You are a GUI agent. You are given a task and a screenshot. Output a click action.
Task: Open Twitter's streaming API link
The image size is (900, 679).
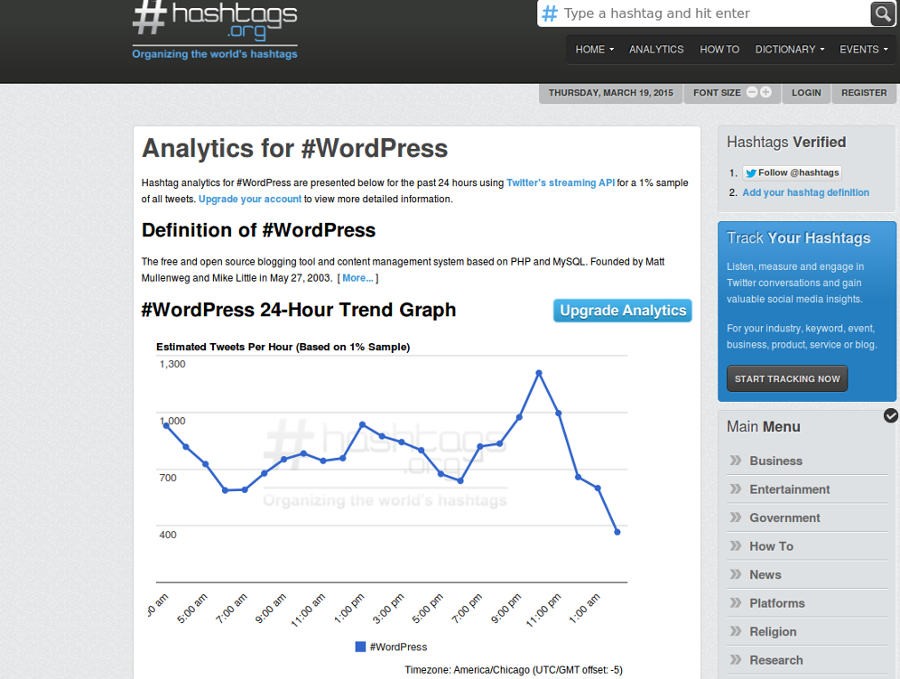pyautogui.click(x=560, y=183)
